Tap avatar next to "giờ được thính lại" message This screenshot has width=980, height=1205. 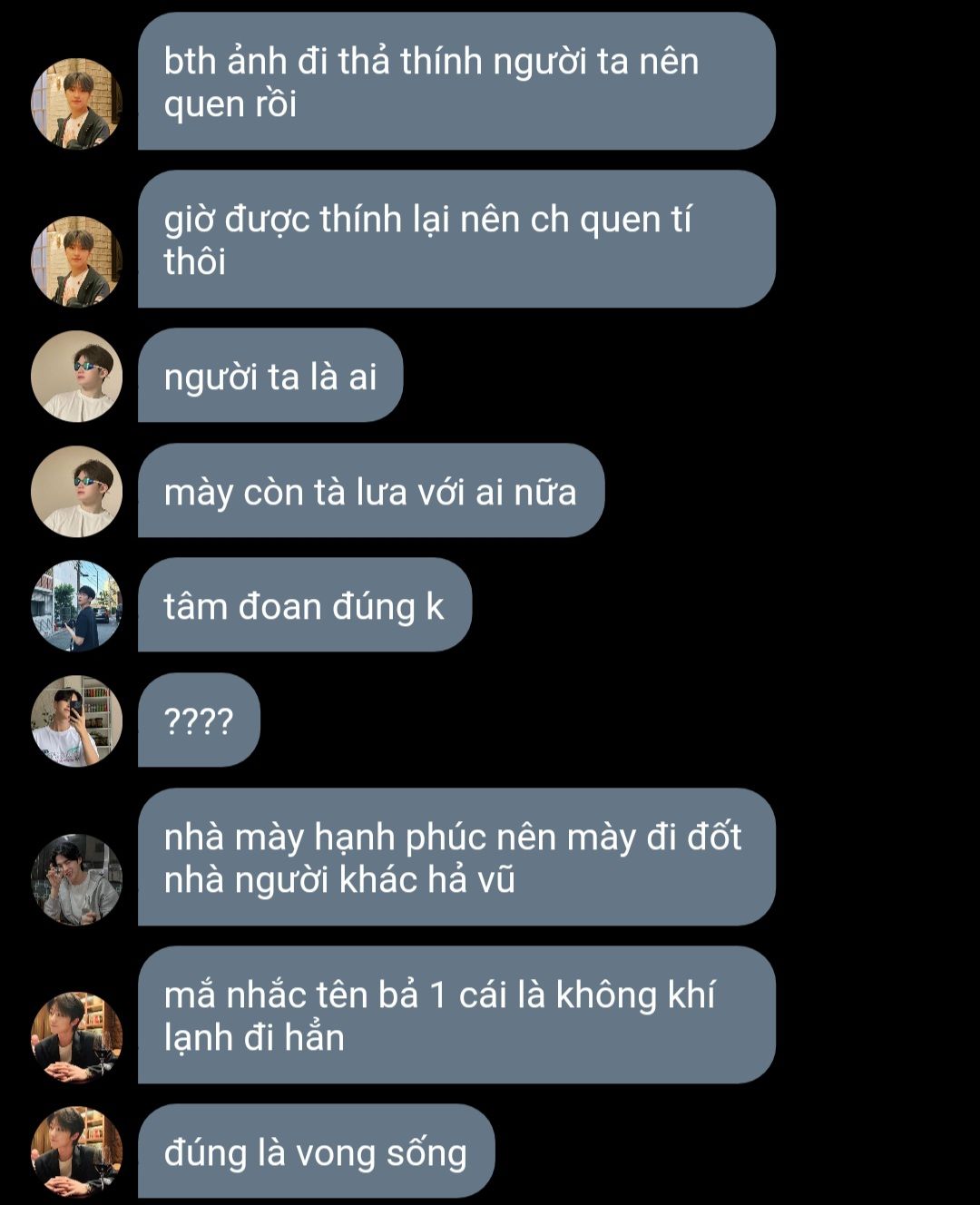pos(76,261)
